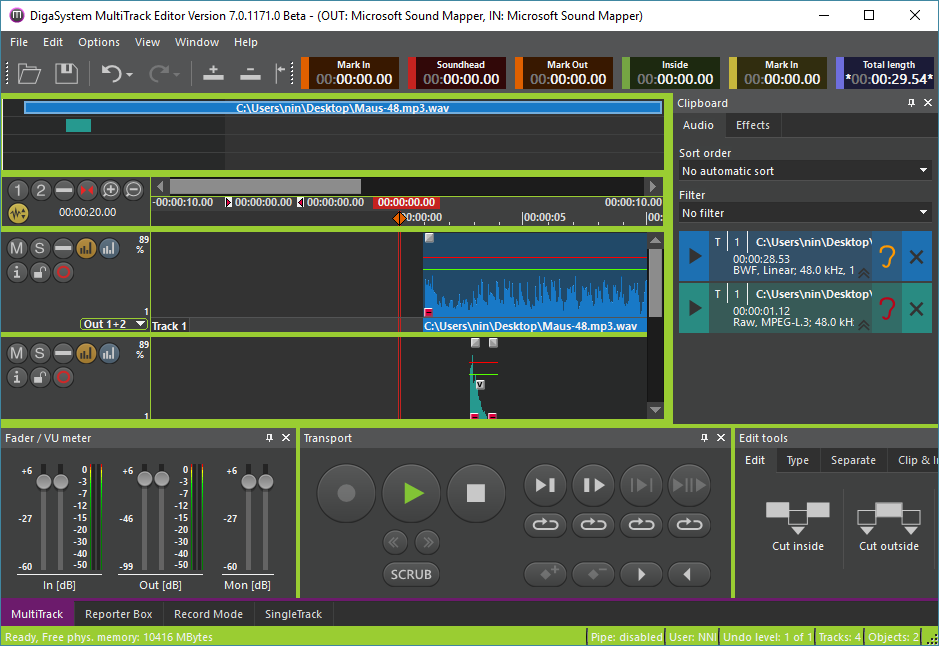Click the round Record button in Transport

click(x=346, y=493)
